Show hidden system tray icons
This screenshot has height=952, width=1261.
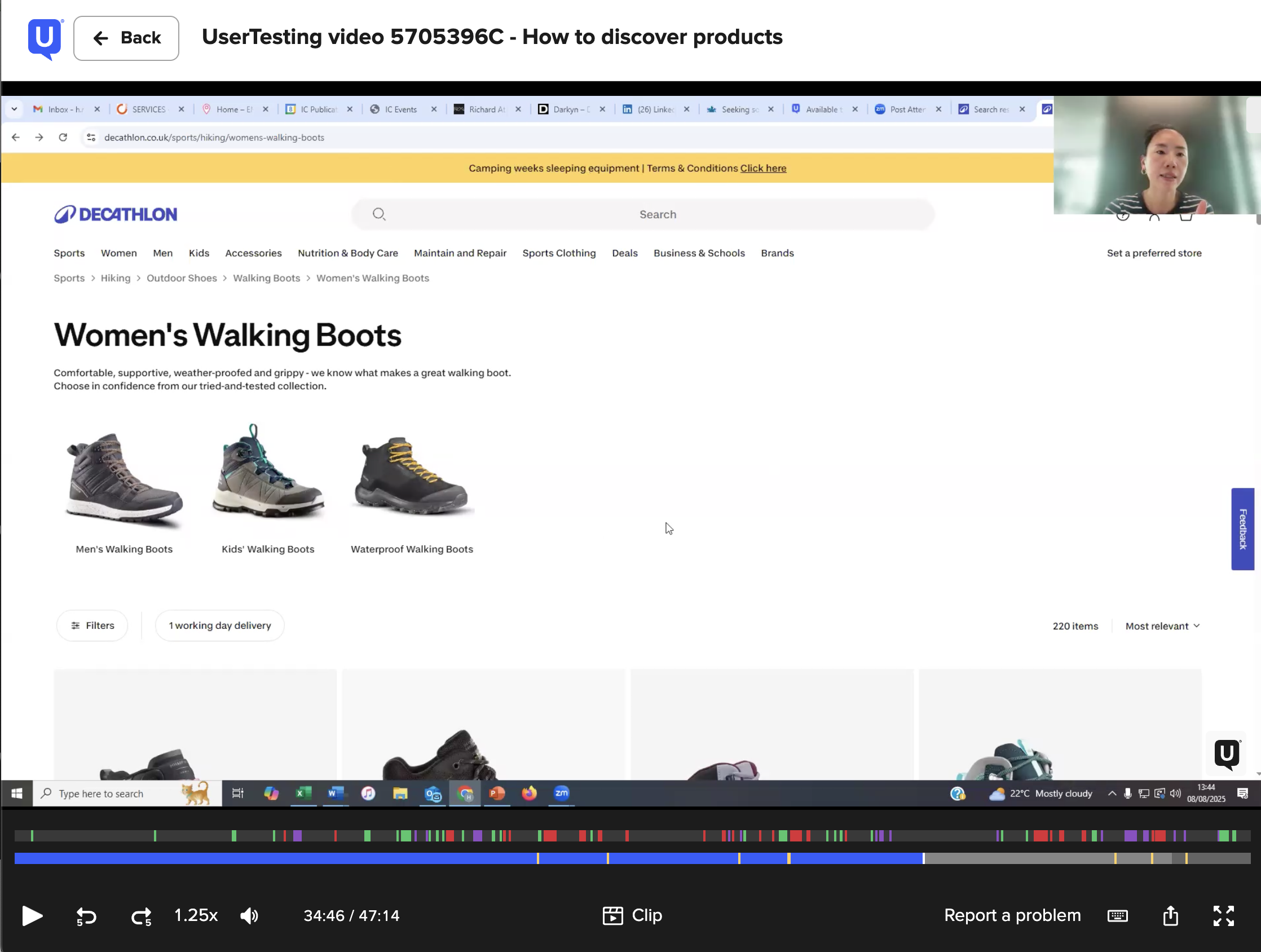[1112, 793]
